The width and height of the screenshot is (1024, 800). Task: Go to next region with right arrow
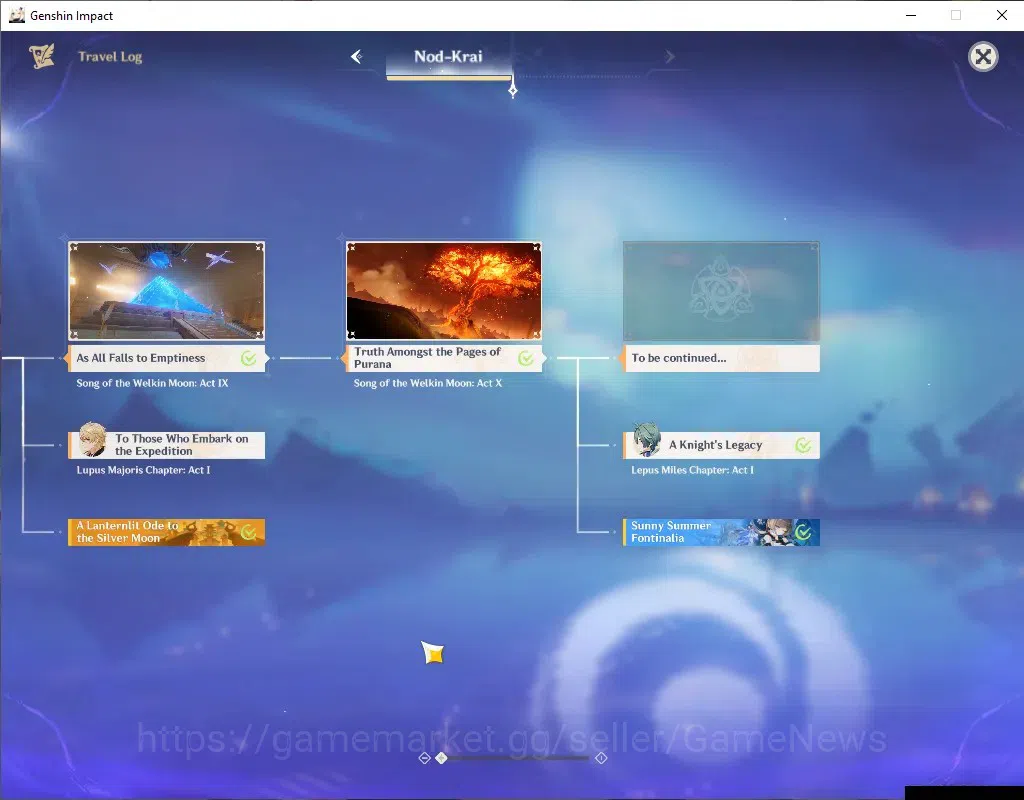(669, 57)
